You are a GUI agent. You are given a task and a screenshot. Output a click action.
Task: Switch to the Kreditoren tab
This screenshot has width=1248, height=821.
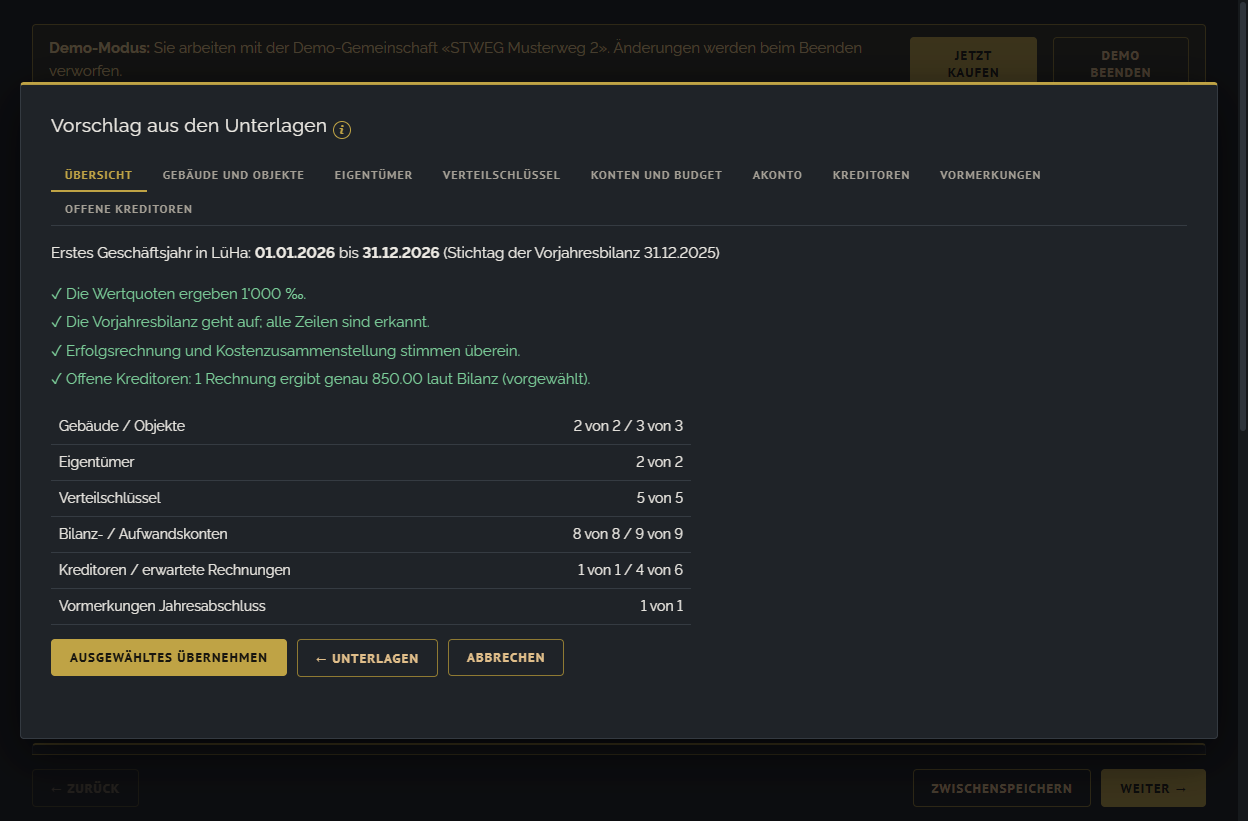point(871,175)
